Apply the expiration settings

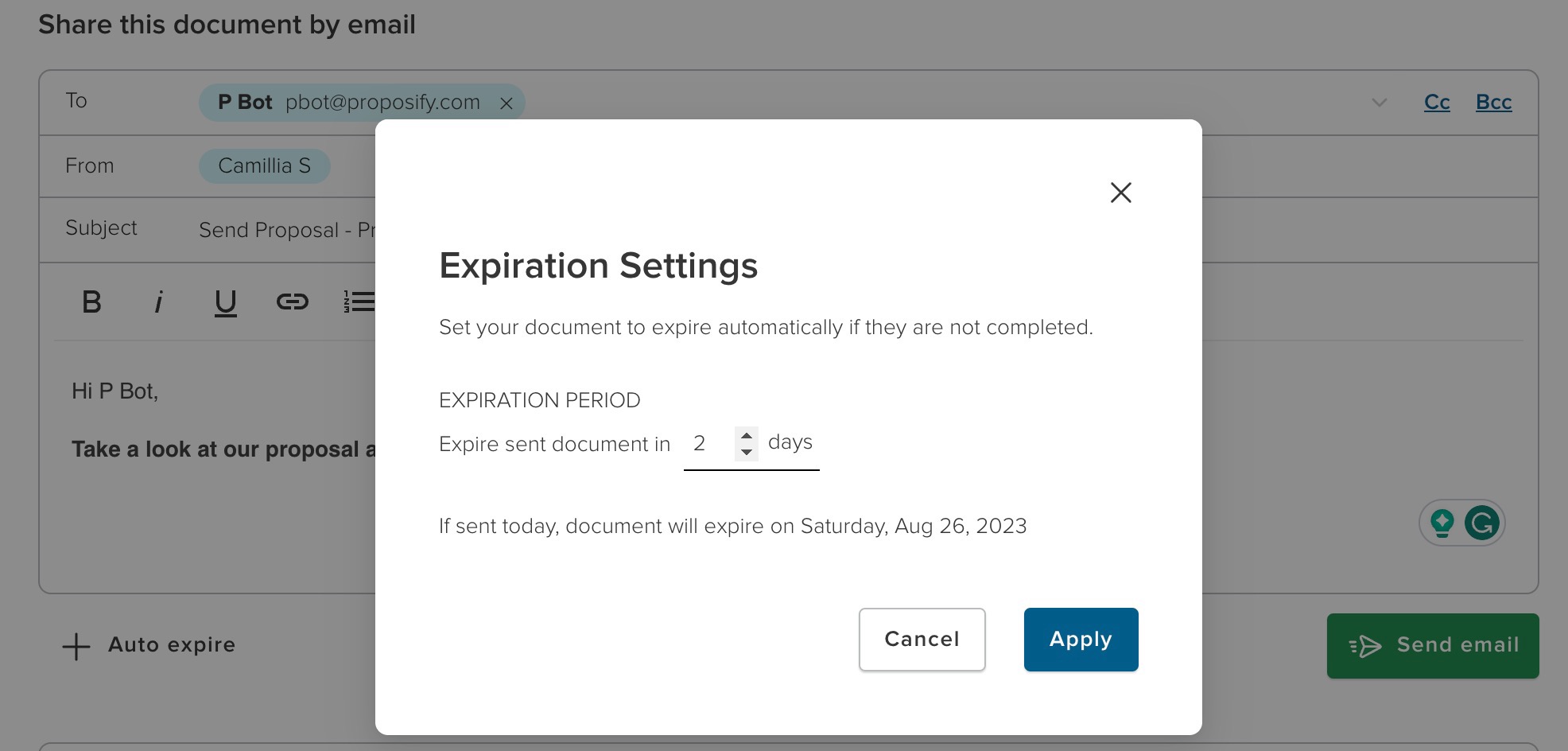1081,640
